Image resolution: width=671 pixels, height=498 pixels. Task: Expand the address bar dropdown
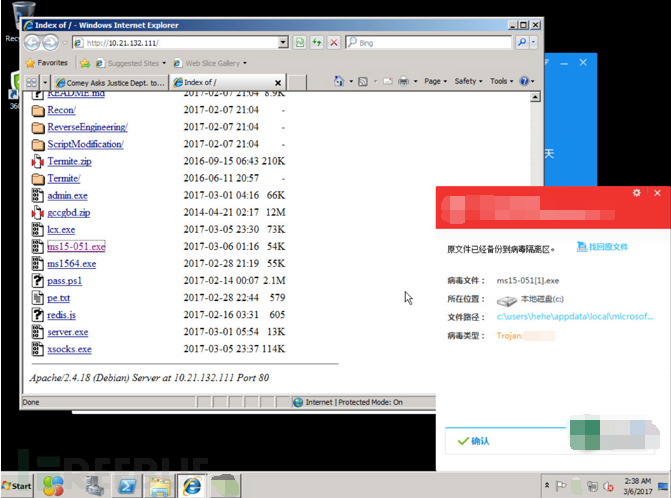pos(283,42)
